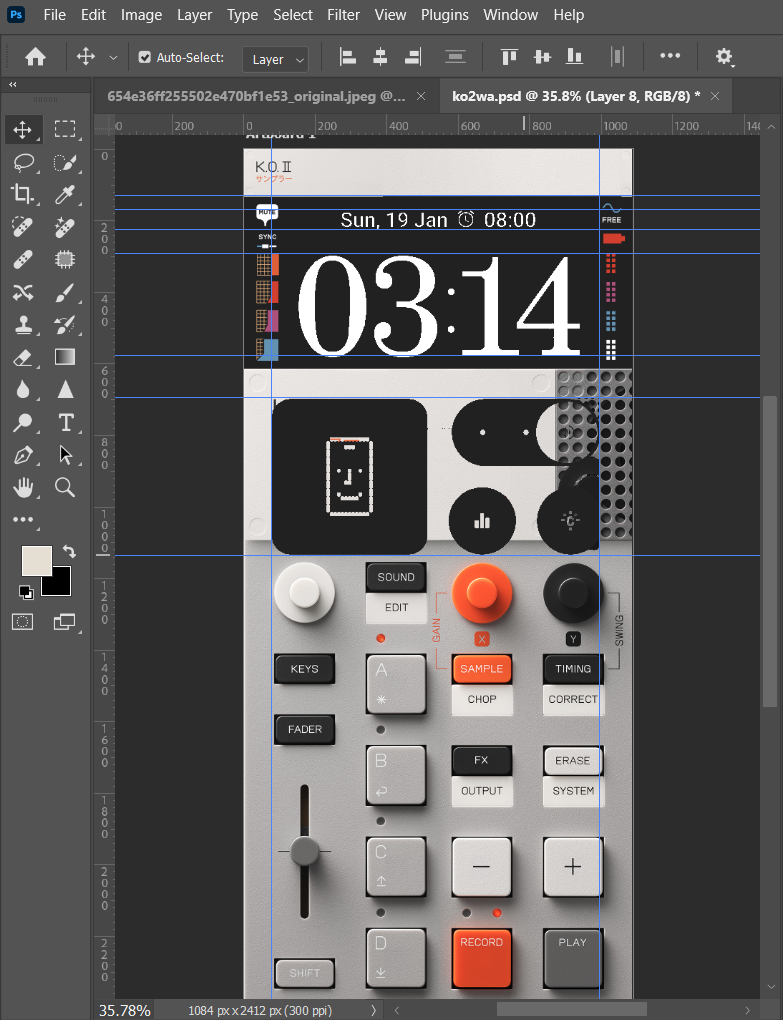Swap foreground and background colors

click(68, 551)
